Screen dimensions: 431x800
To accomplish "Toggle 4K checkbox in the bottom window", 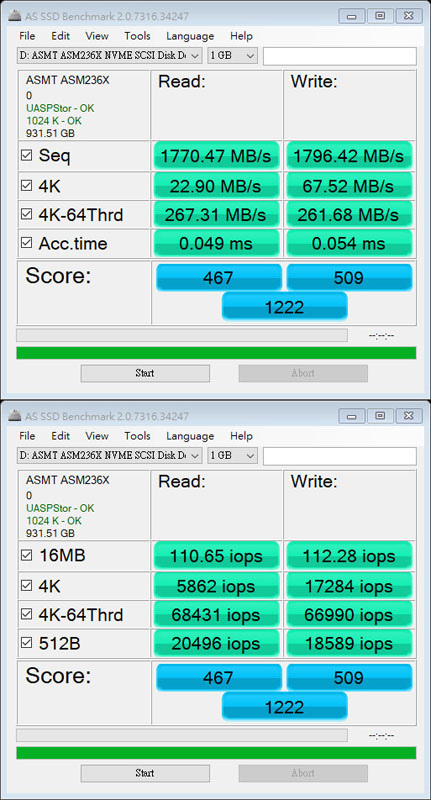I will 27,586.
